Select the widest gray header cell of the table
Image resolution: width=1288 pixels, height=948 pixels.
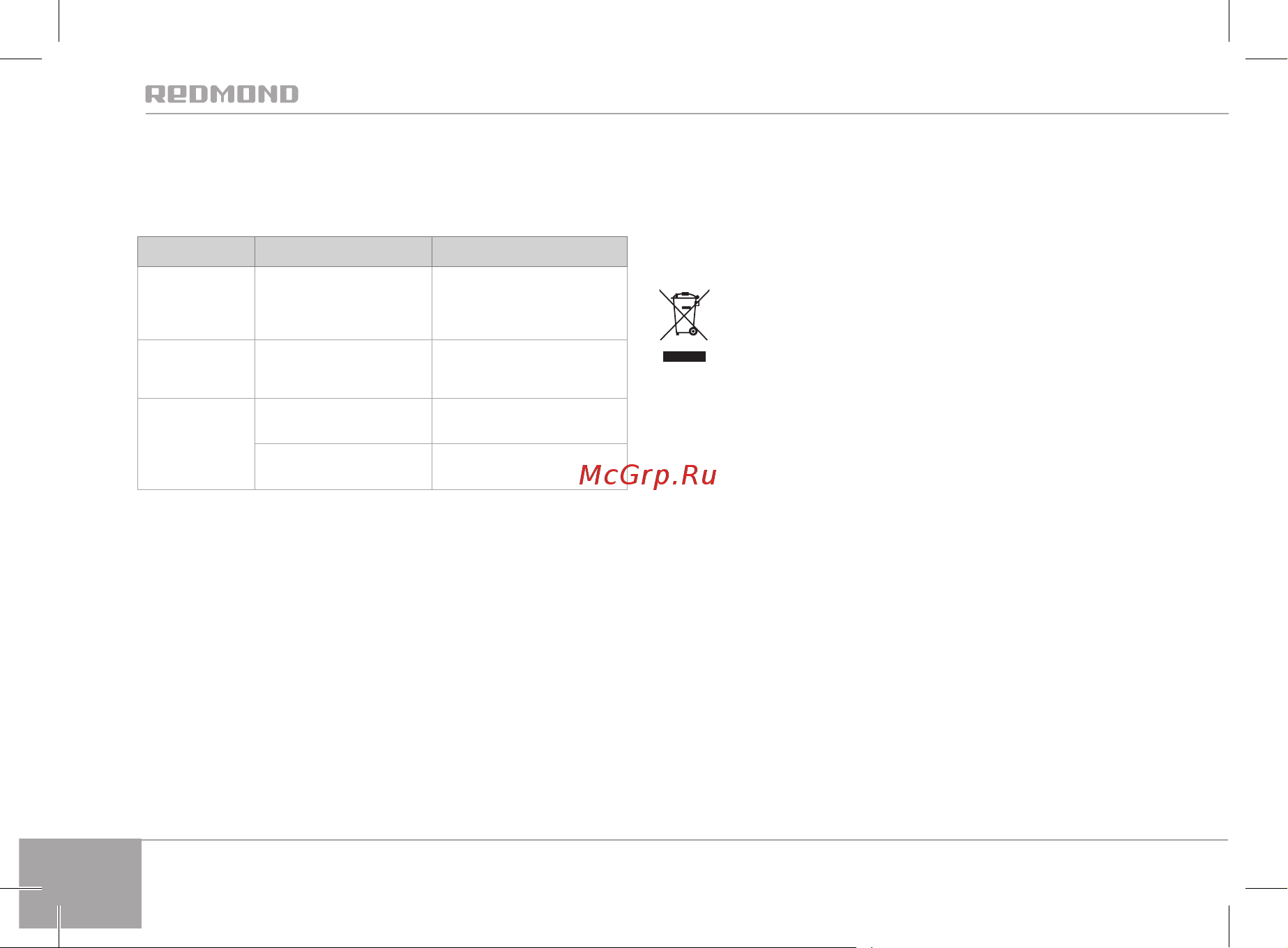click(x=529, y=252)
